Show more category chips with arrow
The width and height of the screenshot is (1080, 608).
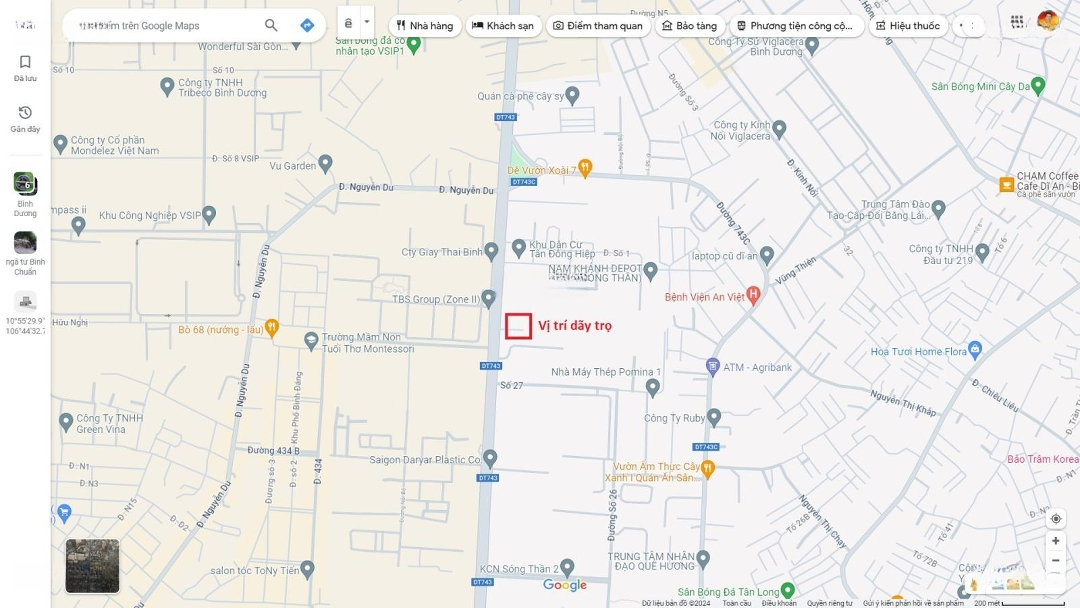967,26
